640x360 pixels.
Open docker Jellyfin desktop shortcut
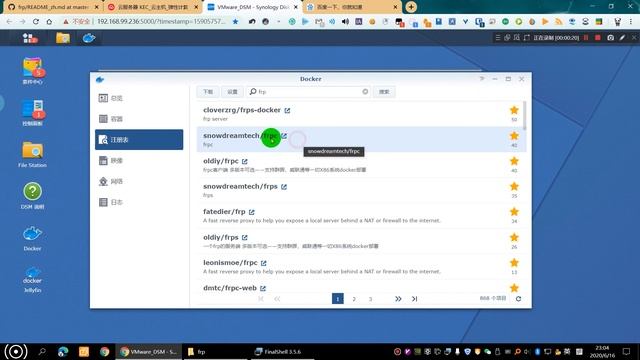pos(32,280)
